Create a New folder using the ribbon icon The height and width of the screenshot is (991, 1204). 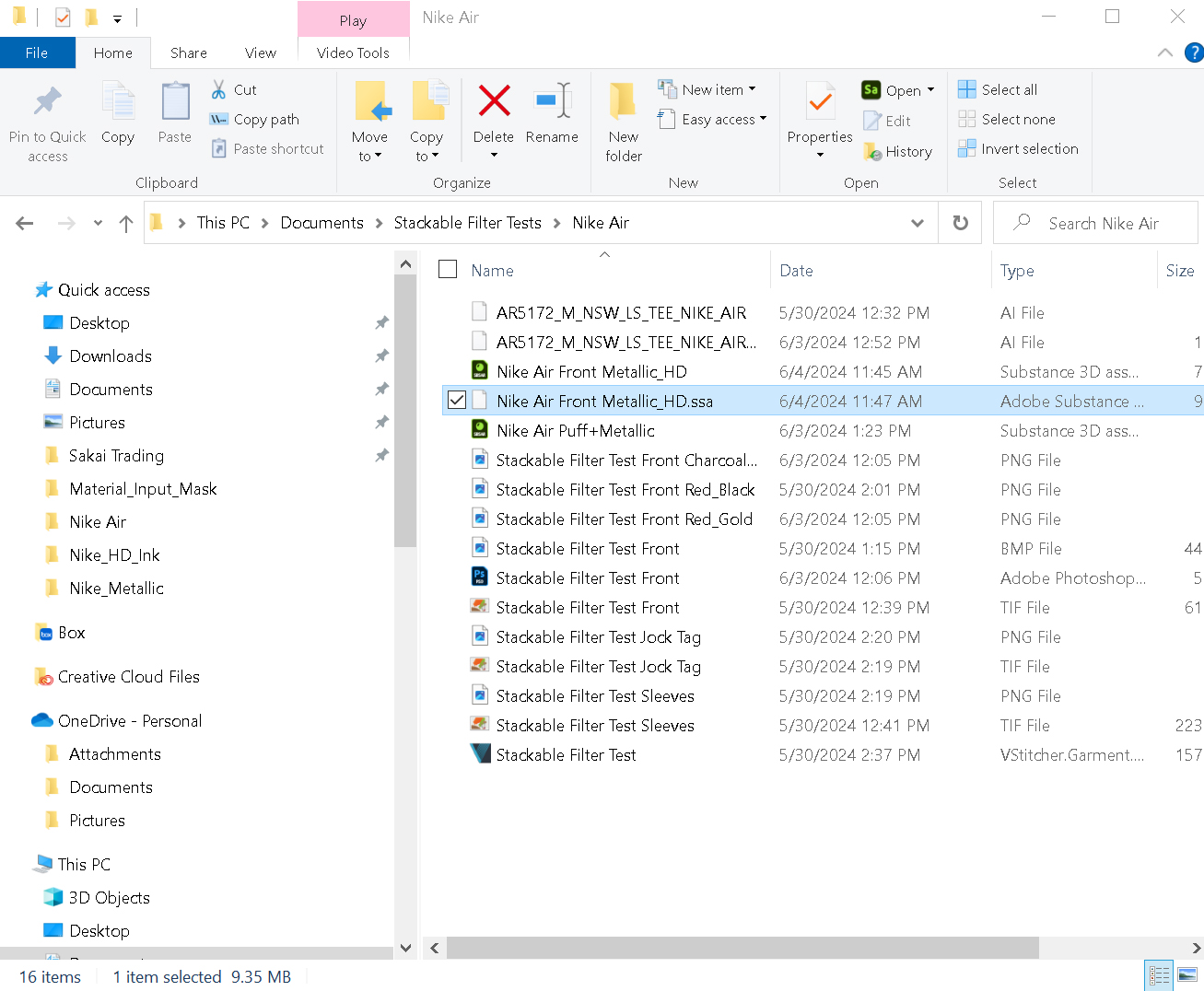click(623, 120)
